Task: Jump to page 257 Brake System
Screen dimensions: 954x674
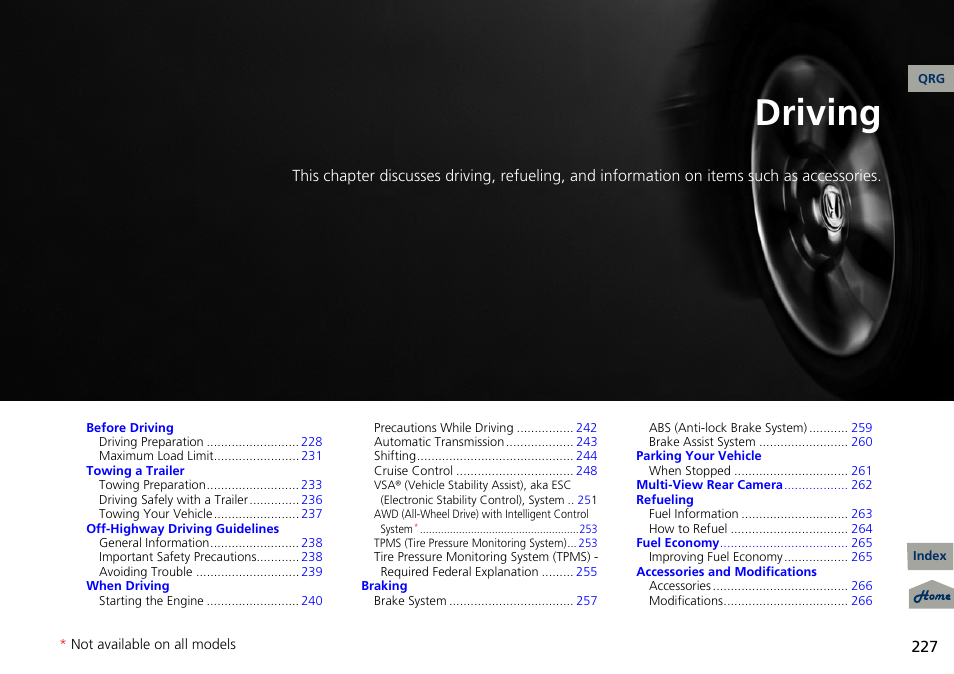Action: [x=587, y=600]
